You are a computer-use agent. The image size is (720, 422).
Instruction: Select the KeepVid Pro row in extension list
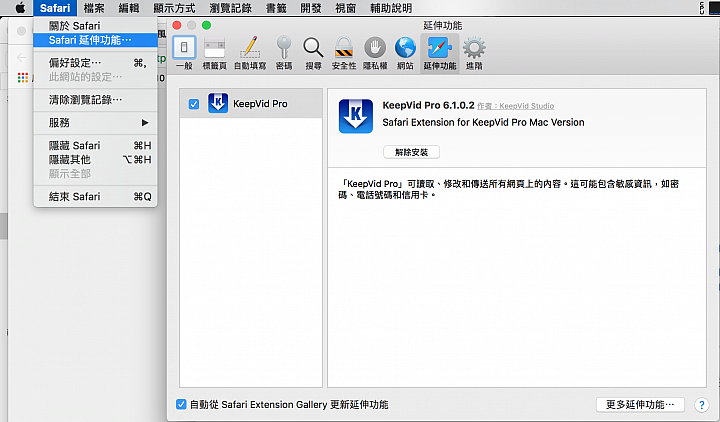click(251, 103)
